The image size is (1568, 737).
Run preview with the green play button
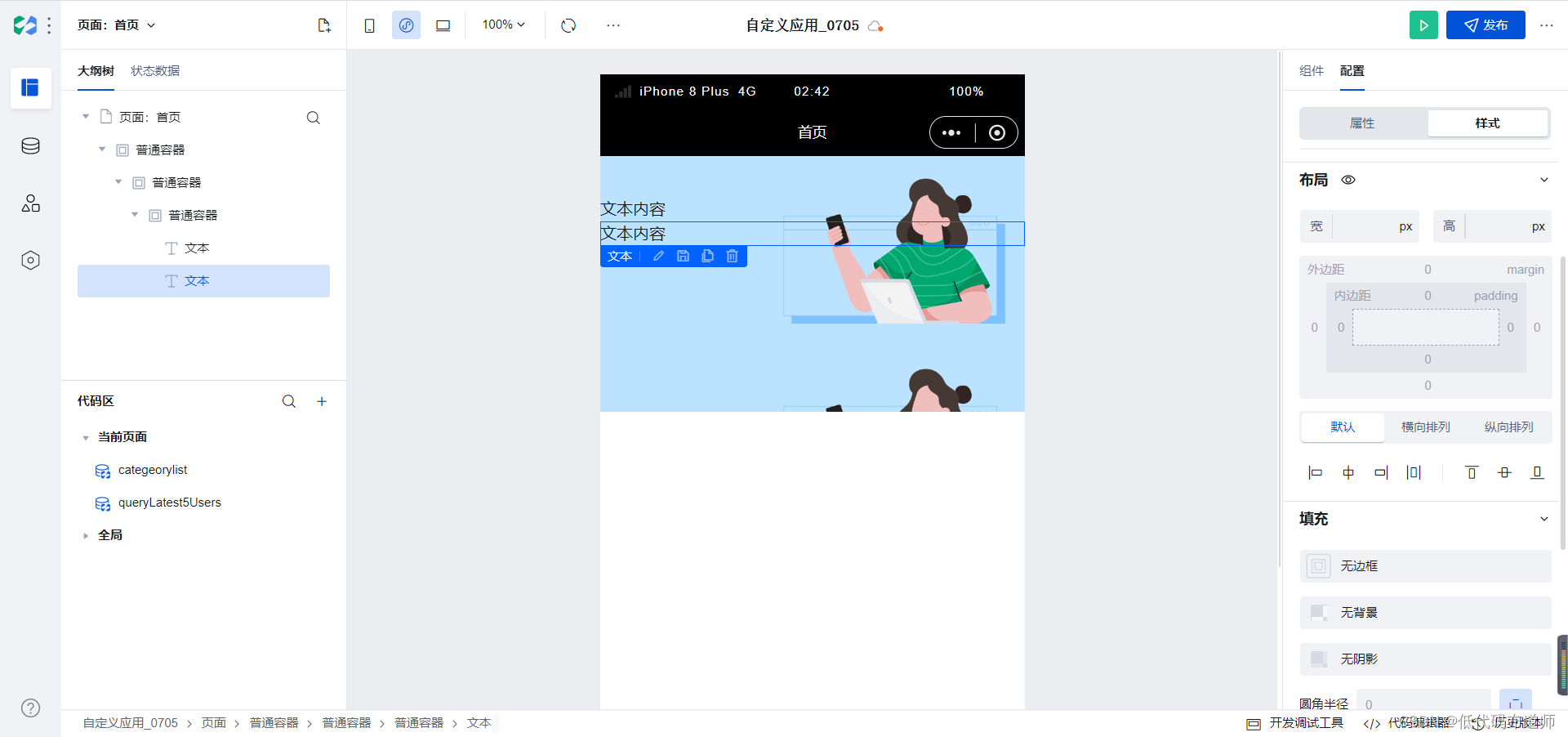click(1423, 25)
